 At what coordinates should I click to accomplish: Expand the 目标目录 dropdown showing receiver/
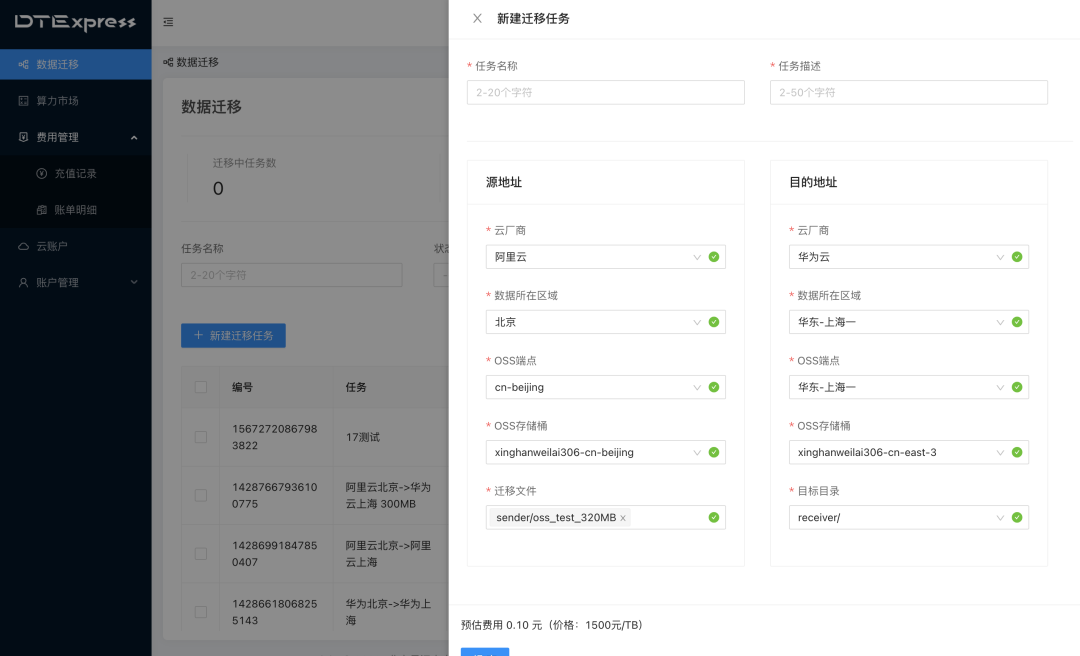coord(898,517)
